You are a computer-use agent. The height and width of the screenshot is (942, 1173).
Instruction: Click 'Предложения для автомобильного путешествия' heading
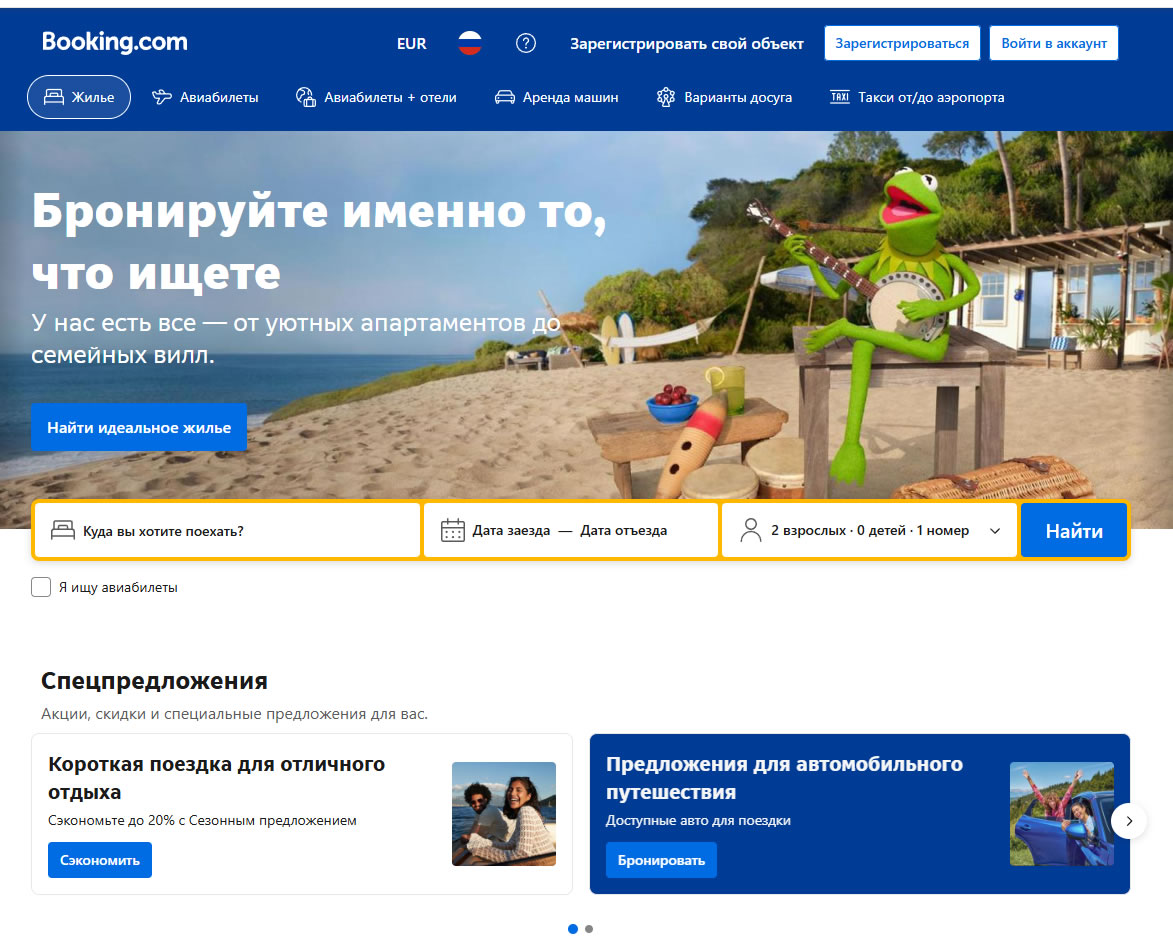click(784, 778)
